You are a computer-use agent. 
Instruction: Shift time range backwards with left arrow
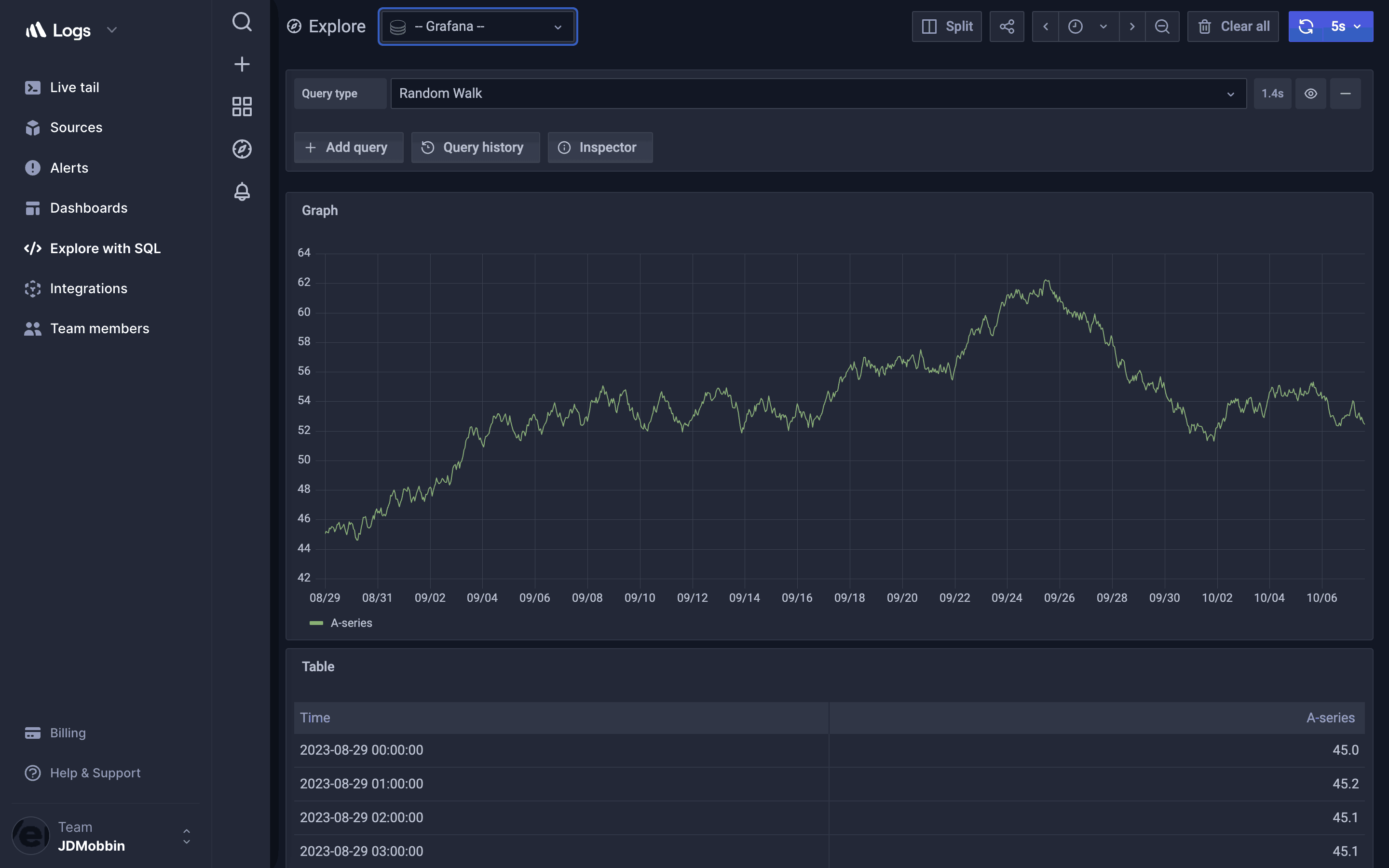1045,27
